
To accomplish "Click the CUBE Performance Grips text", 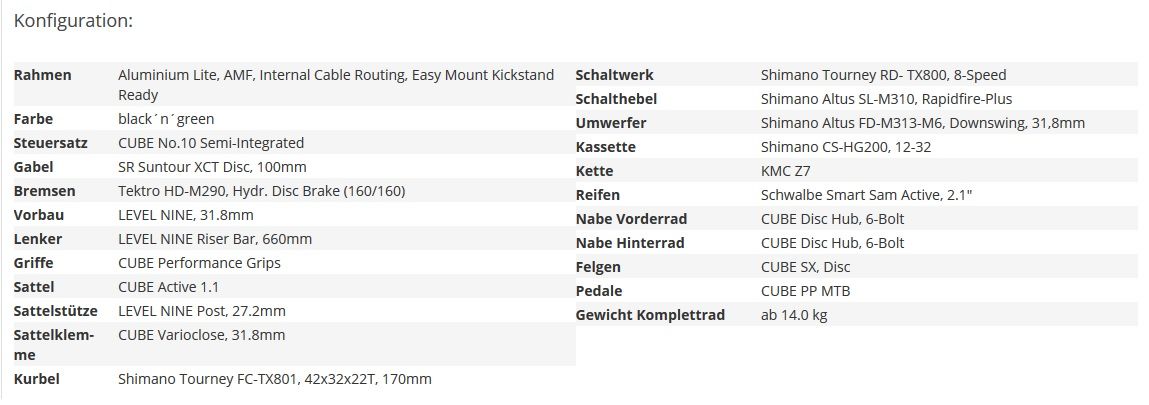I will [199, 263].
